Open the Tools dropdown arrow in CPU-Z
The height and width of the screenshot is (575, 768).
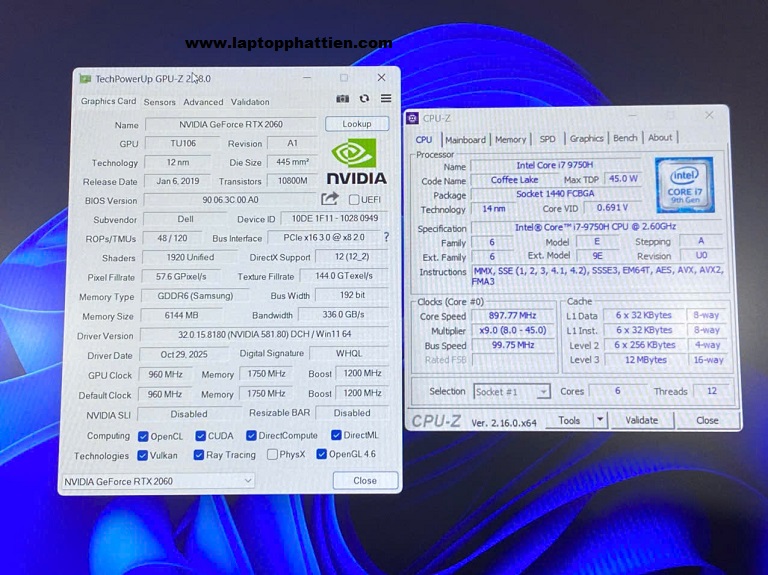[600, 421]
